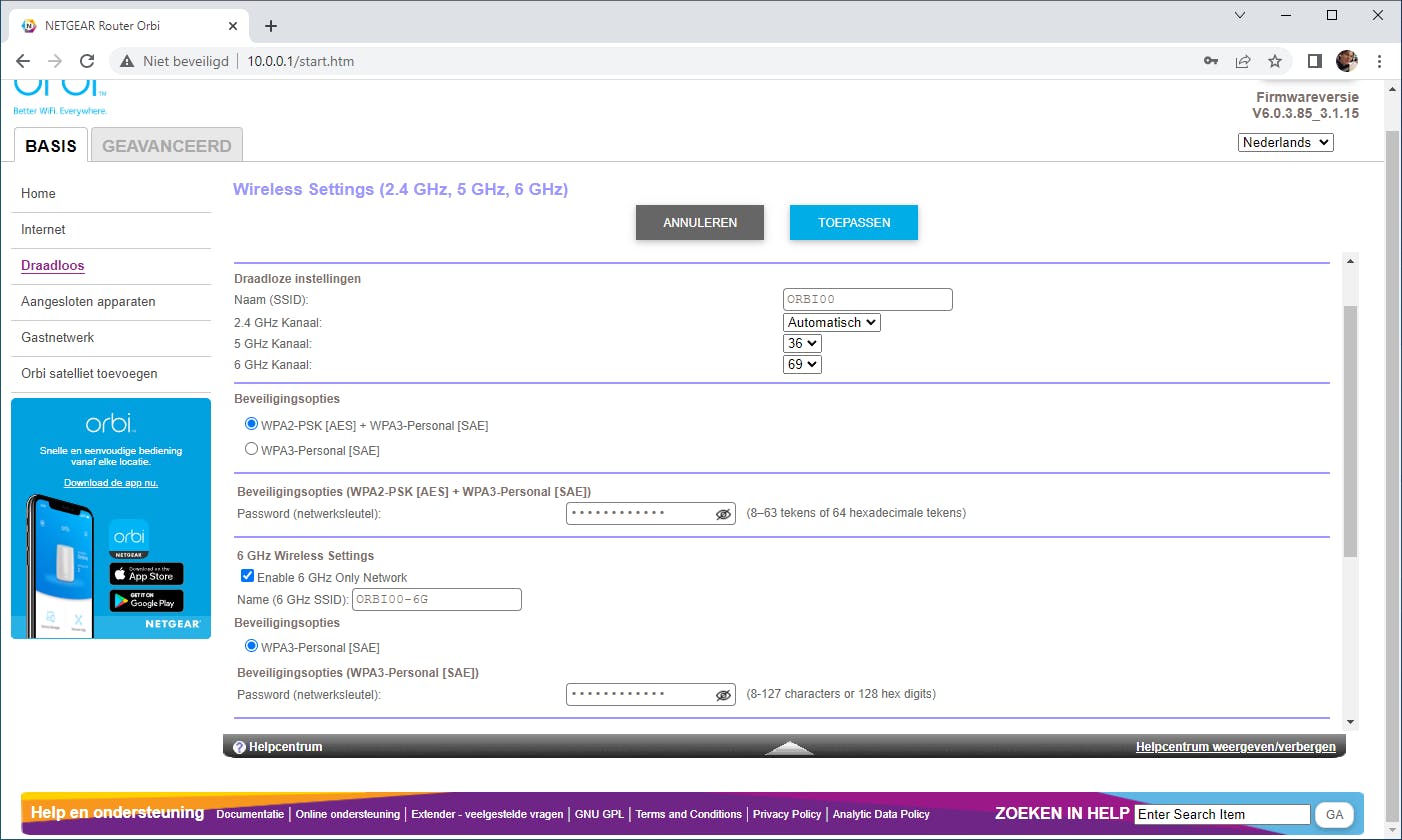Open the App Store badge in the Orbi ad

pos(146,575)
